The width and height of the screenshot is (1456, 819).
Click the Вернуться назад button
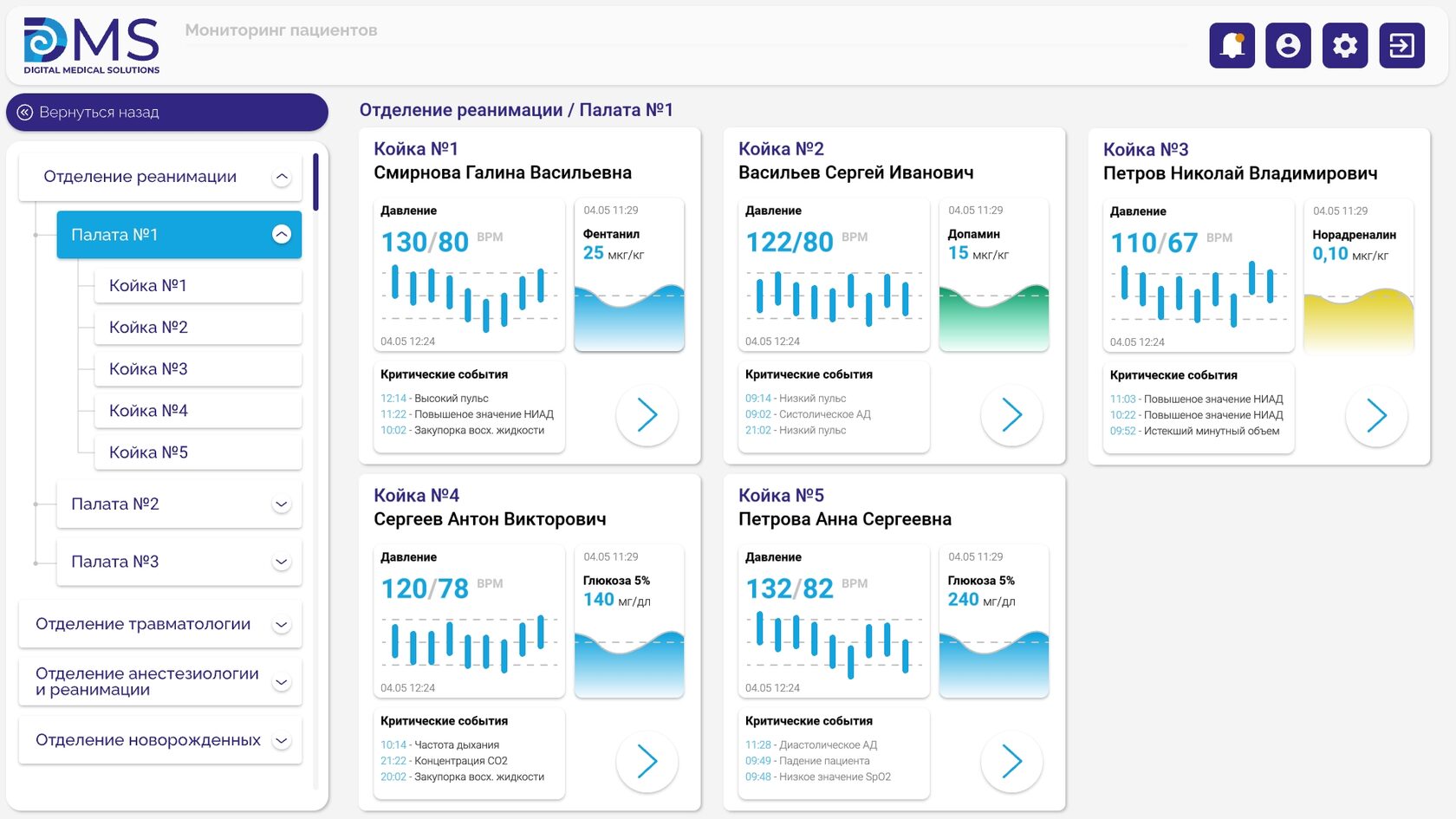click(167, 113)
